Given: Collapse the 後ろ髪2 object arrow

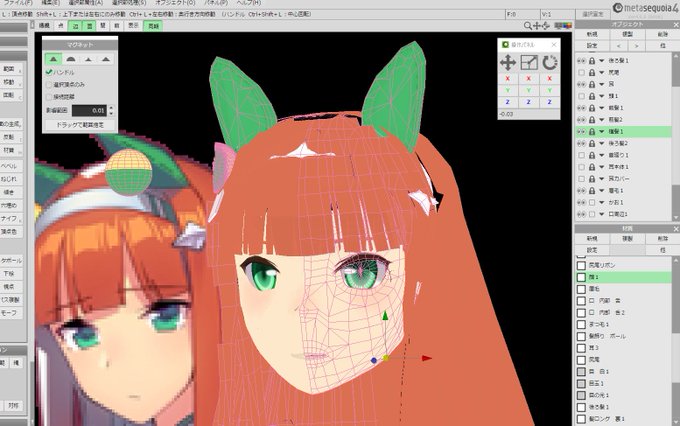Looking at the screenshot, I should point(602,144).
